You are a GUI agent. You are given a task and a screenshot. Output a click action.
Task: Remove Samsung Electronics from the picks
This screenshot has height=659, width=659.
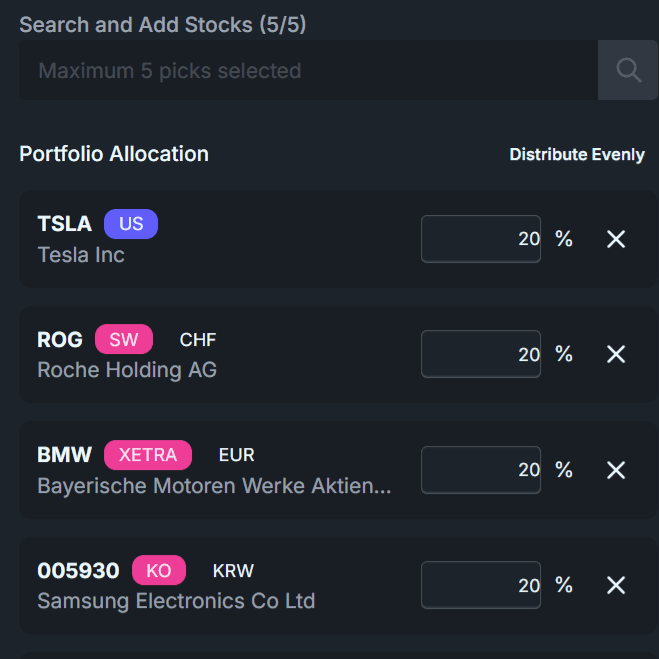tap(616, 585)
